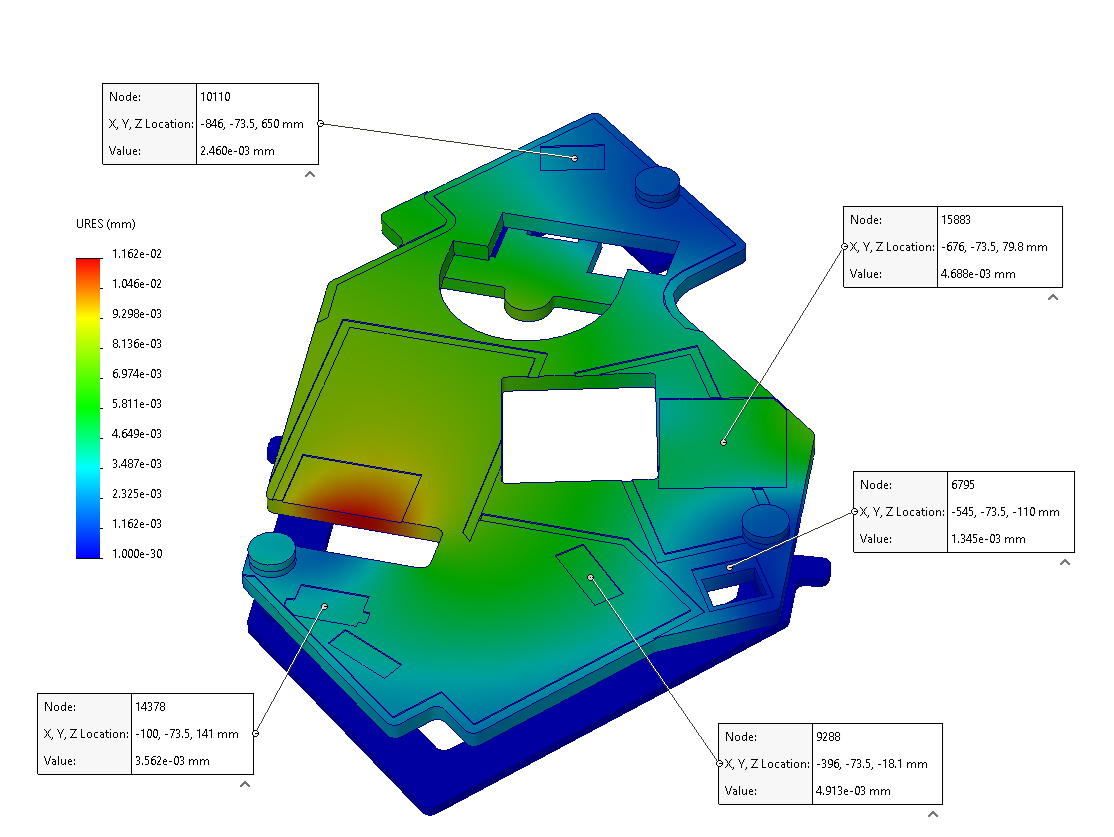
Task: Click node number 6795 text
Action: click(x=963, y=485)
